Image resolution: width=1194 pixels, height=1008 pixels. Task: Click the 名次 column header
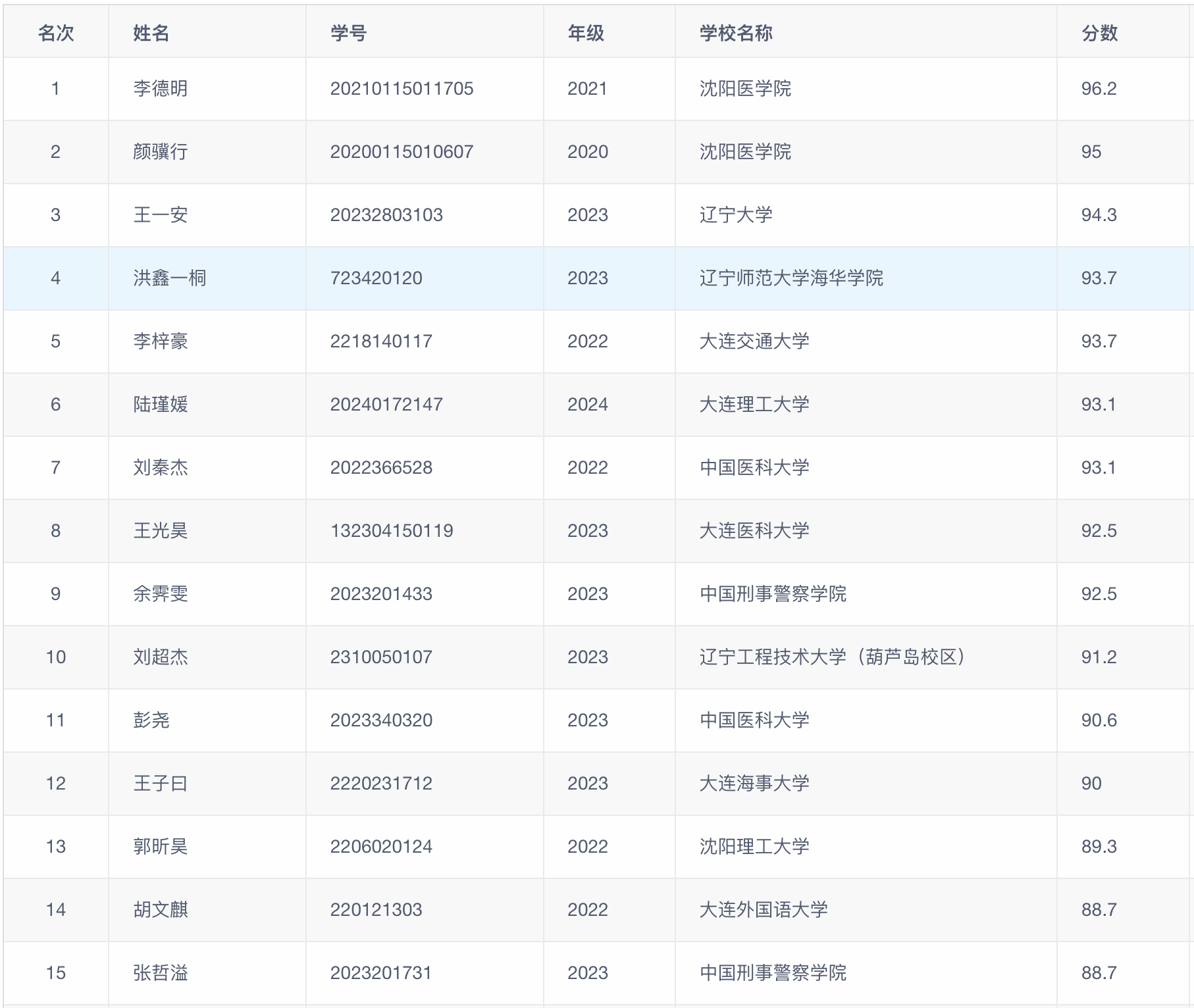[x=56, y=33]
